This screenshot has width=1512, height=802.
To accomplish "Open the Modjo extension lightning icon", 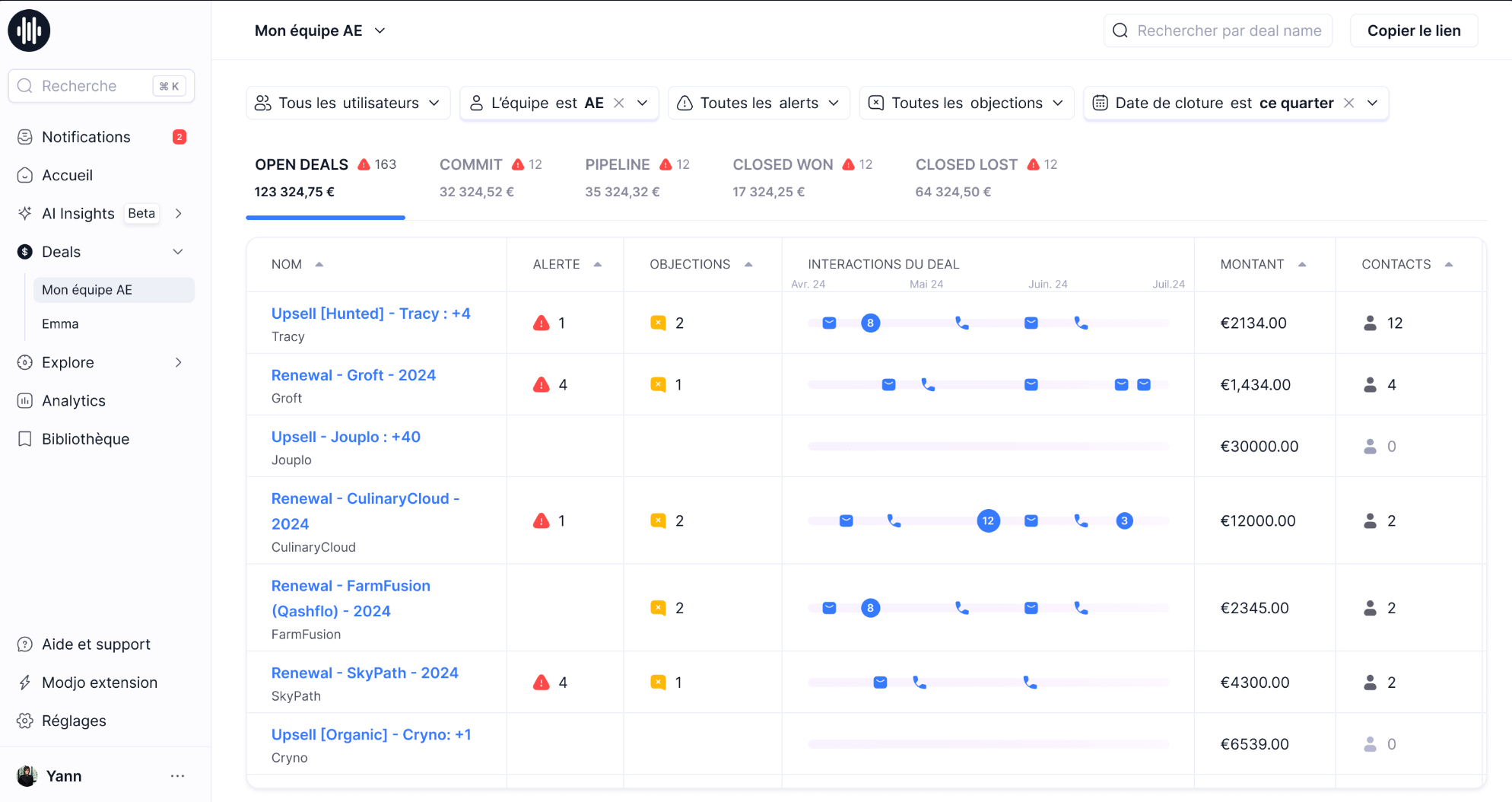I will (x=25, y=683).
